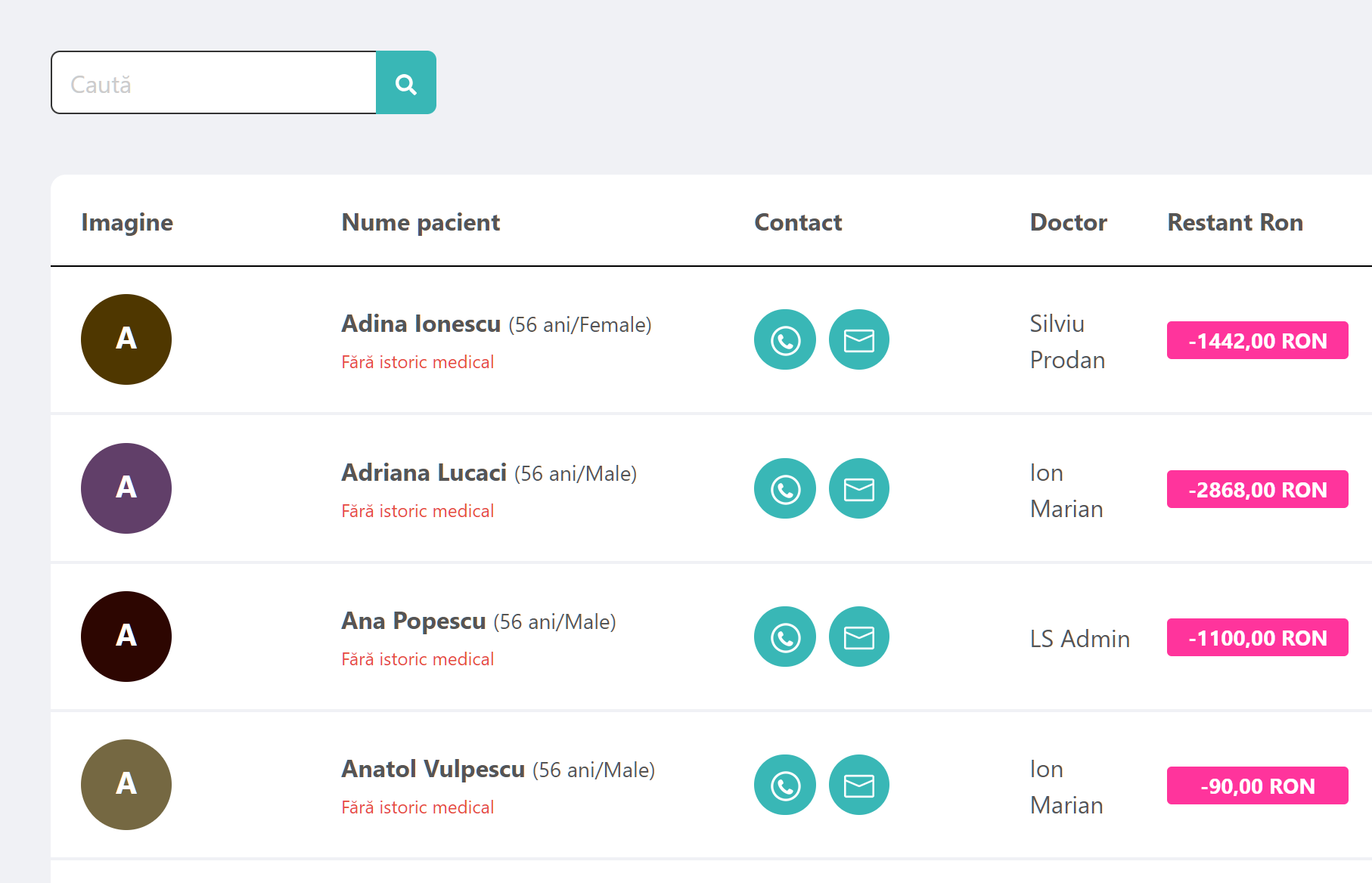This screenshot has height=883, width=1372.
Task: Click the search magnifier icon
Action: click(x=406, y=83)
